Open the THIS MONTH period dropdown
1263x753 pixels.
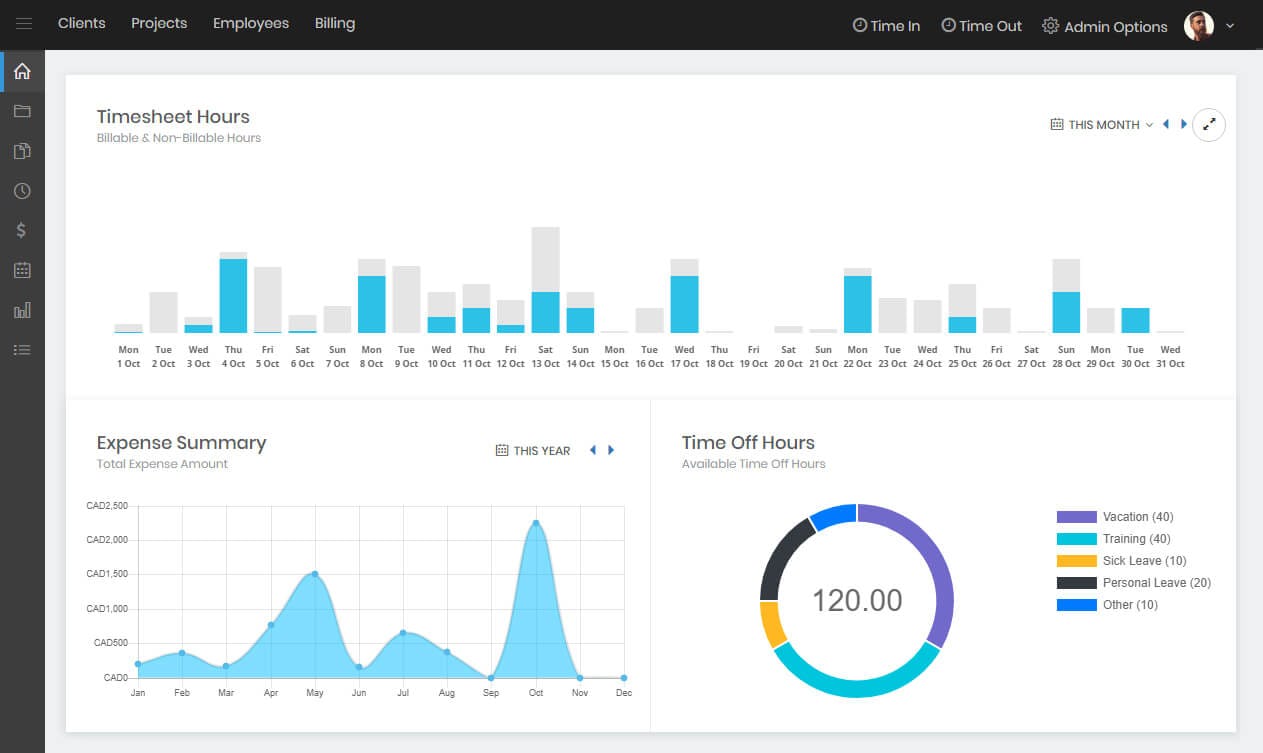coord(1100,124)
